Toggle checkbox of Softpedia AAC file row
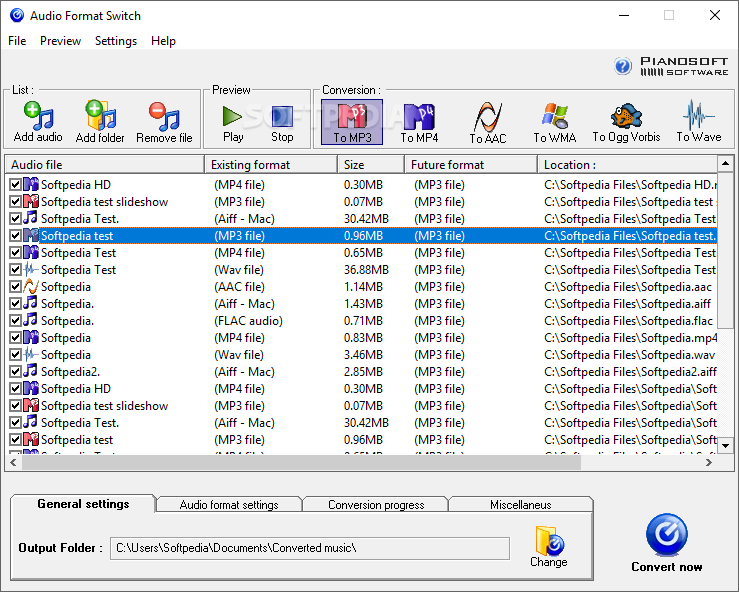739x592 pixels. (15, 286)
